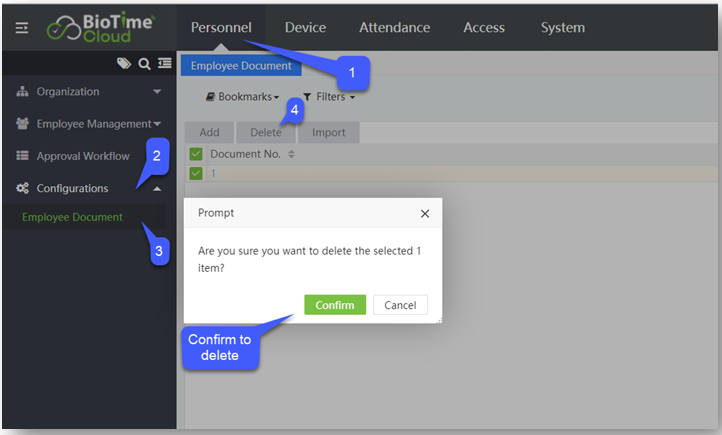Image resolution: width=722 pixels, height=435 pixels.
Task: Click the Document No. sort arrows
Action: click(x=292, y=154)
